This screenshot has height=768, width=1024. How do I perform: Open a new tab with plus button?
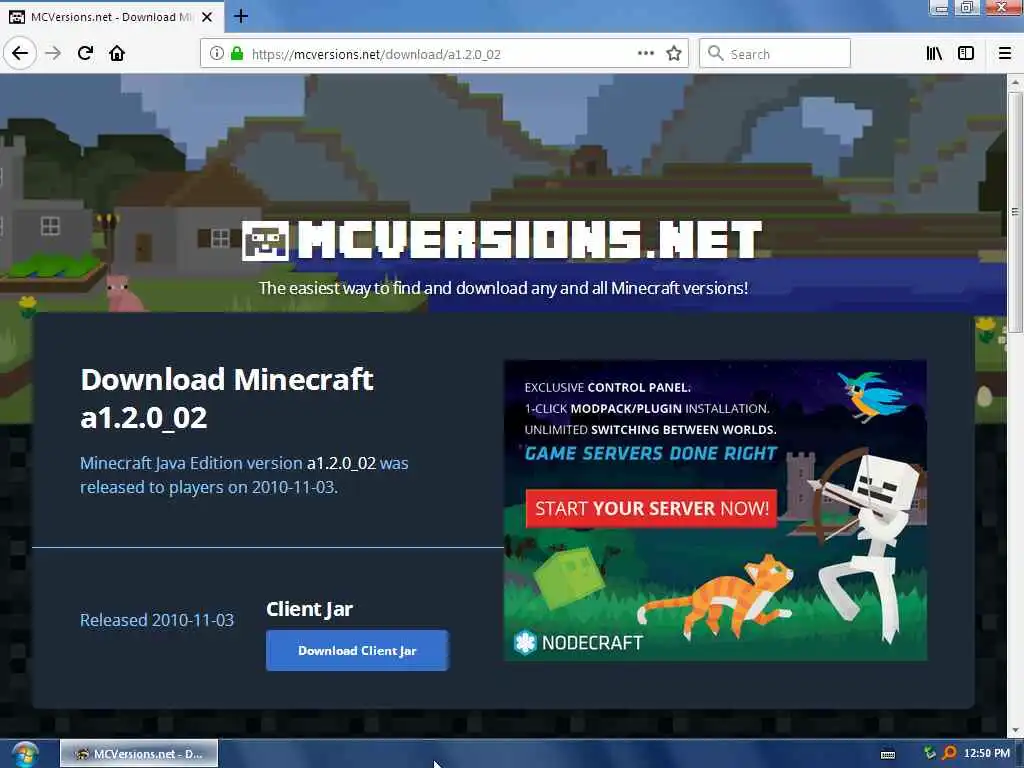point(240,16)
